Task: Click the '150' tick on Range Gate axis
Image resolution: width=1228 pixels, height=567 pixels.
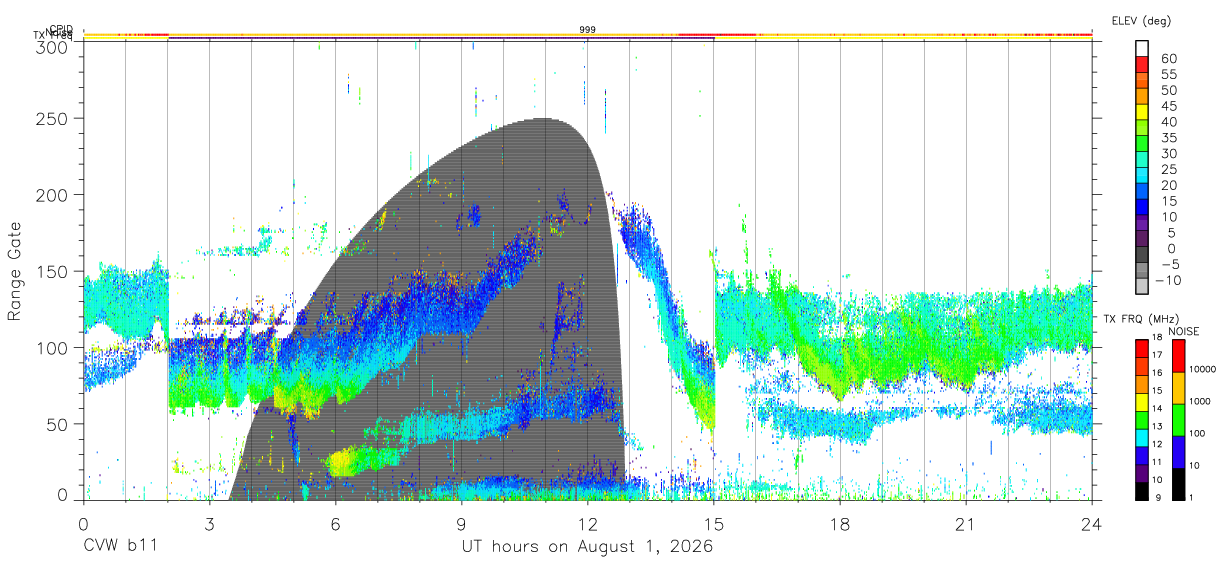Action: [x=52, y=271]
